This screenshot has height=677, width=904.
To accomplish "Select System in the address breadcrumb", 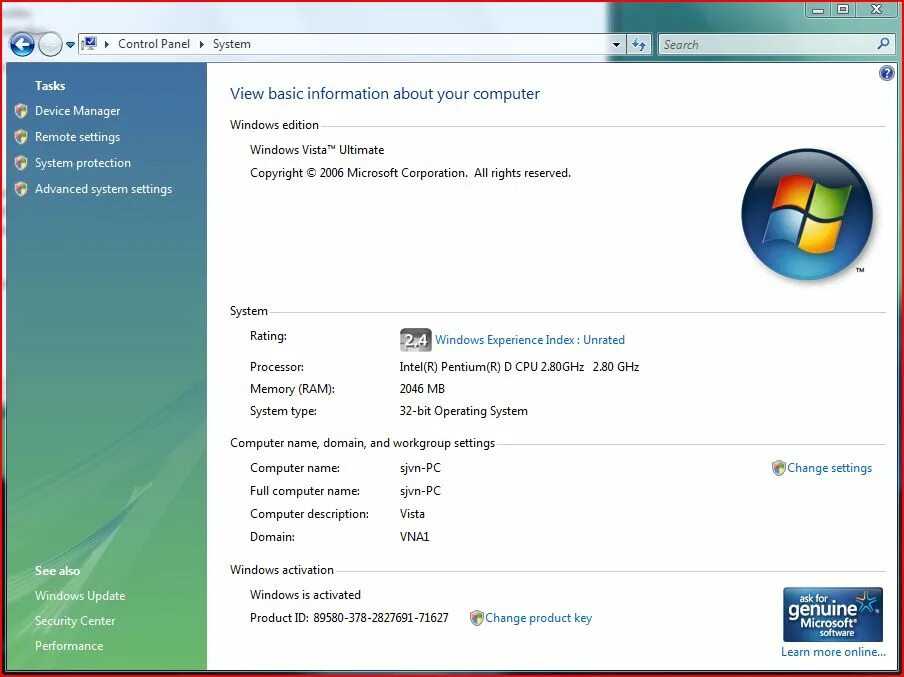I will click(232, 44).
